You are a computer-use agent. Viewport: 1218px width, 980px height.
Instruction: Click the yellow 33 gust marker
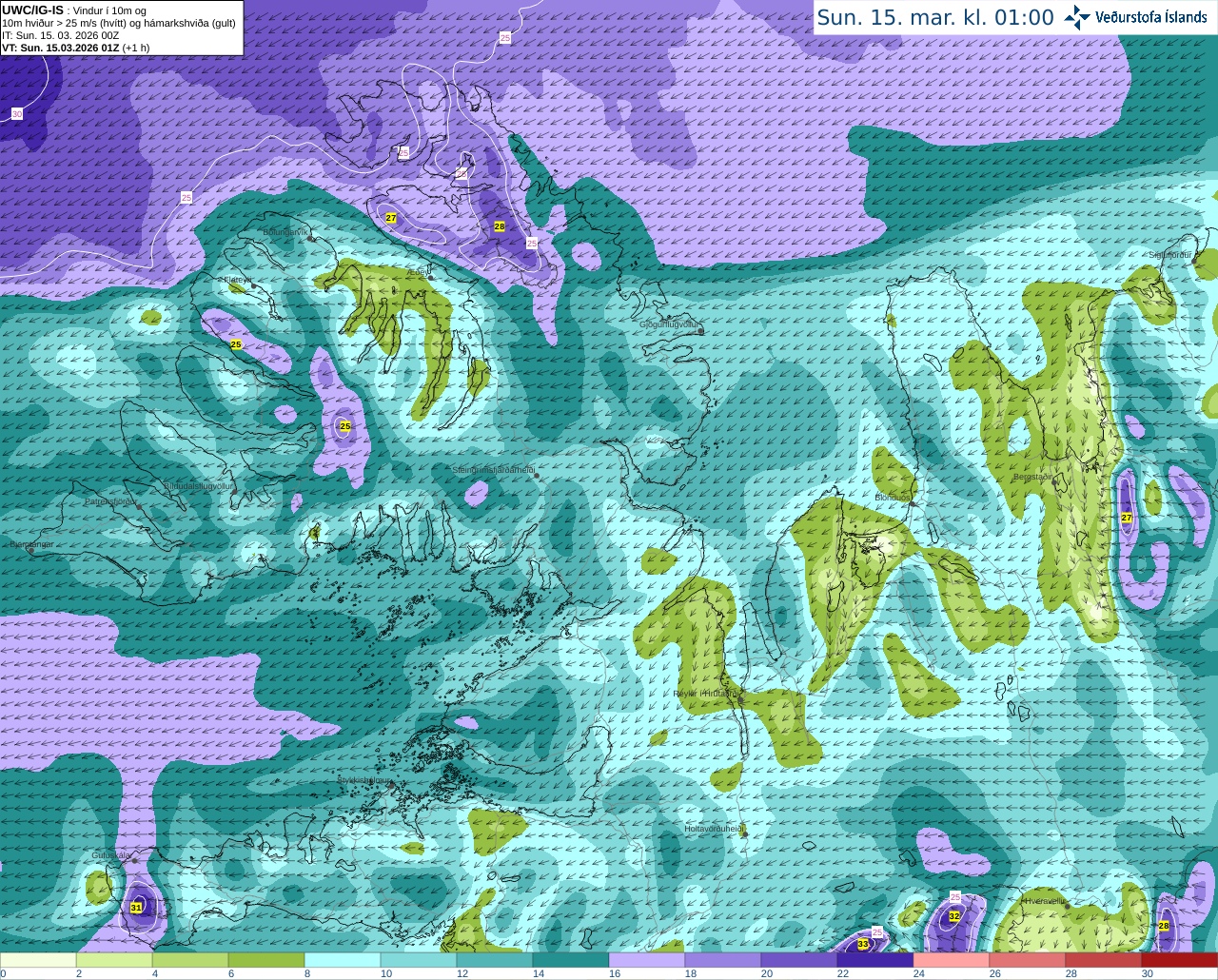click(x=863, y=944)
